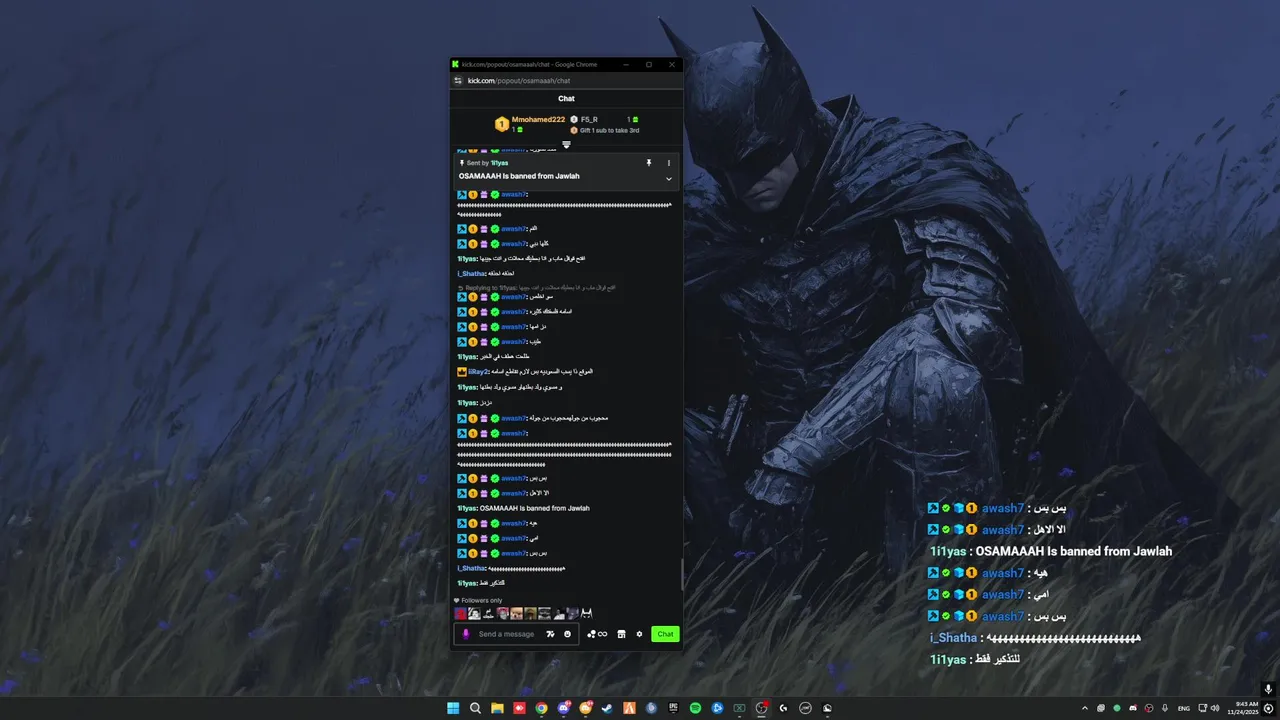This screenshot has height=720, width=1280.
Task: Click i_Shatha name in desktop overlay chat
Action: (953, 638)
